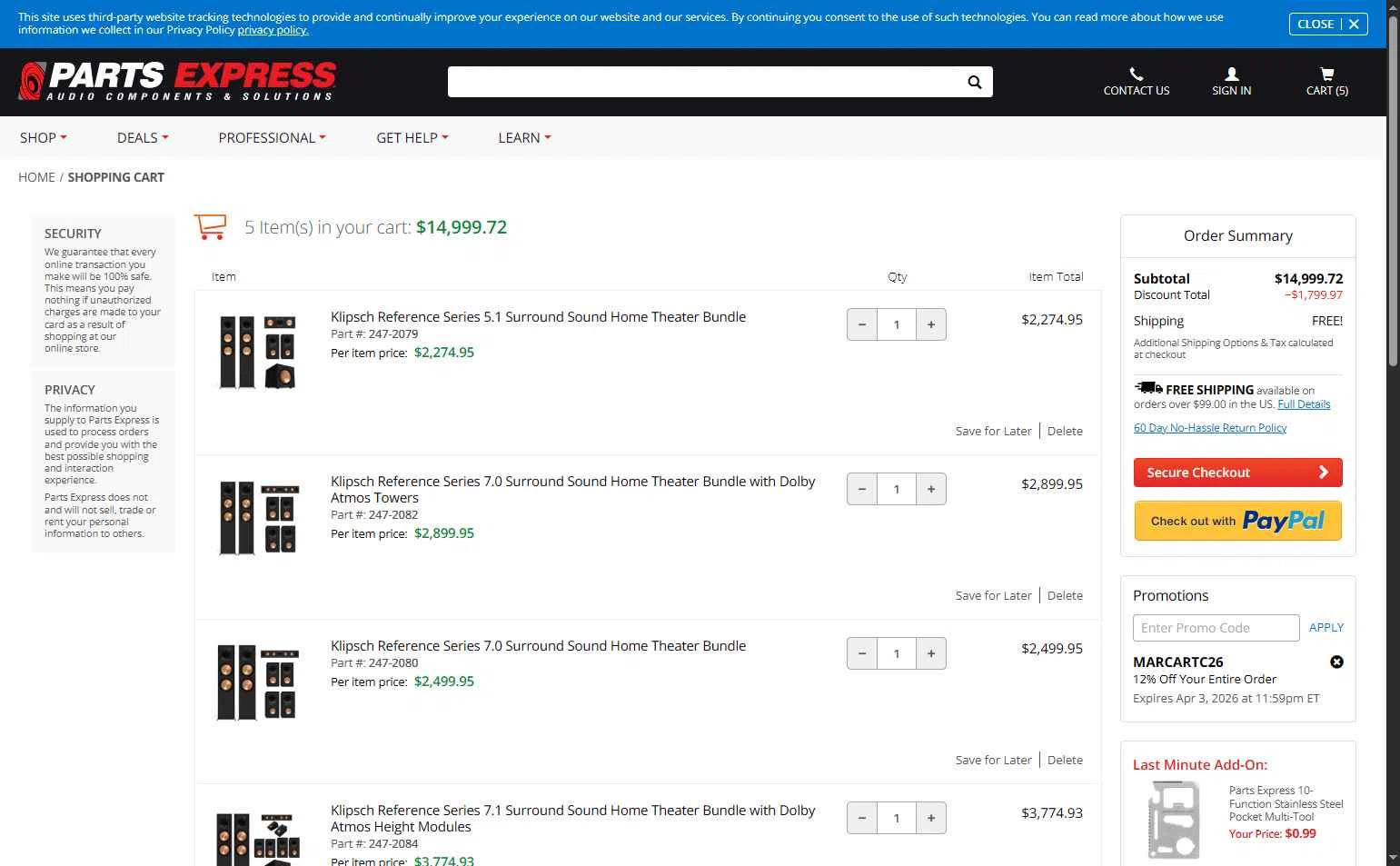Delete part 247-2080 bundle from cart

(1065, 761)
